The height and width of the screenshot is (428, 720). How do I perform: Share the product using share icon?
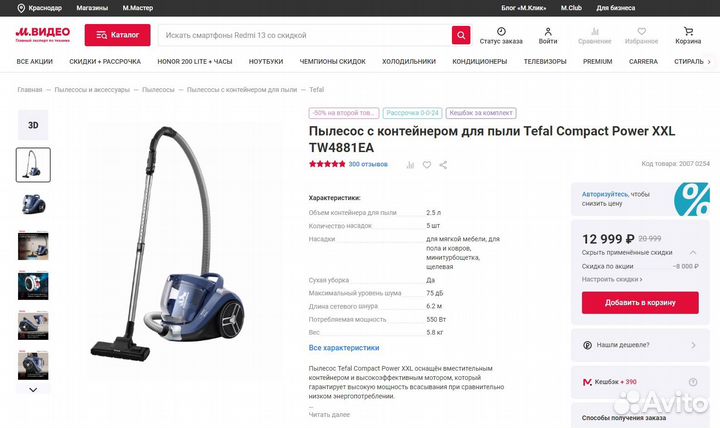pyautogui.click(x=443, y=165)
